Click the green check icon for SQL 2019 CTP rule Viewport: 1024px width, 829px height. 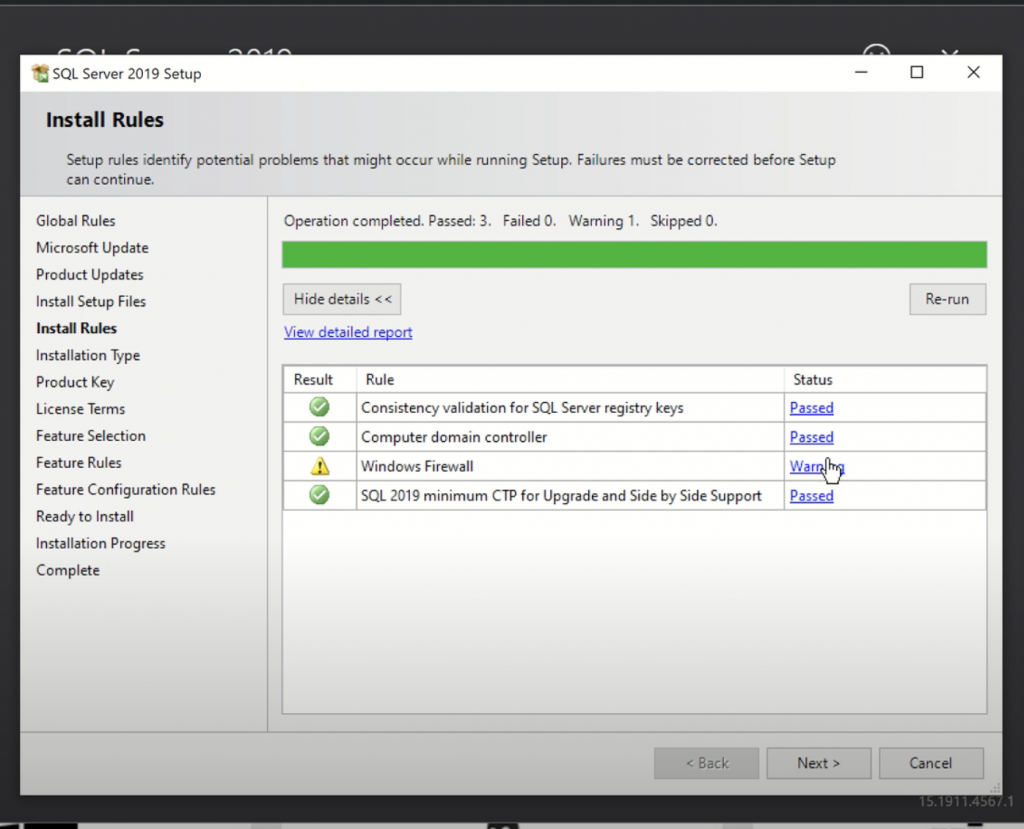[319, 495]
